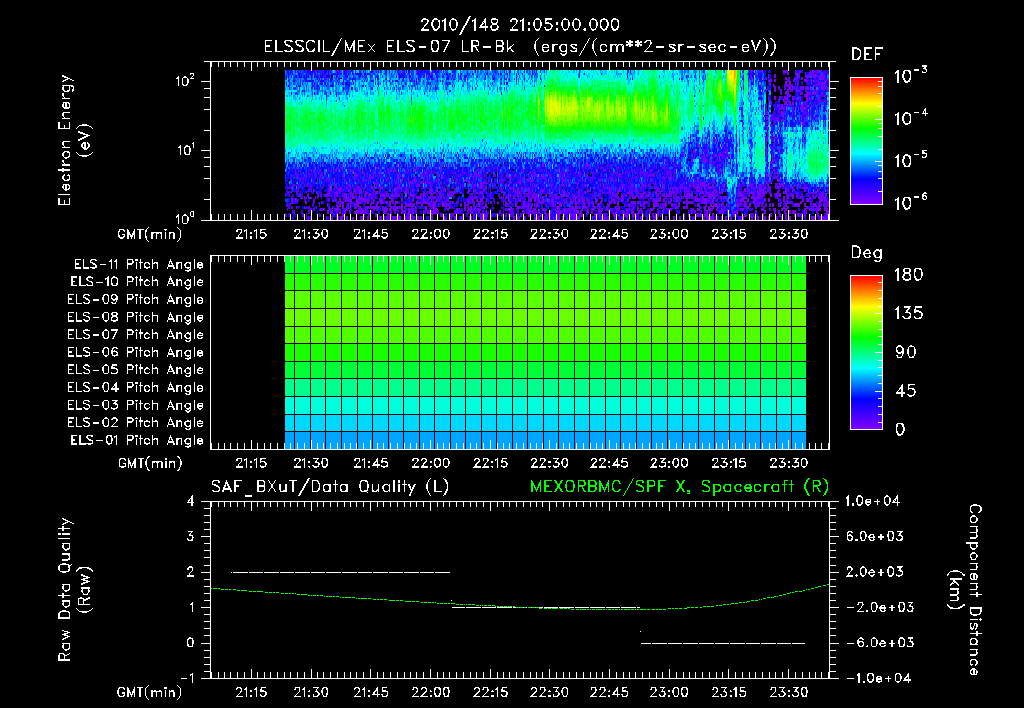This screenshot has height=708, width=1024.
Task: Select the ELS-02 Pitch Angle row label
Action: [135, 423]
